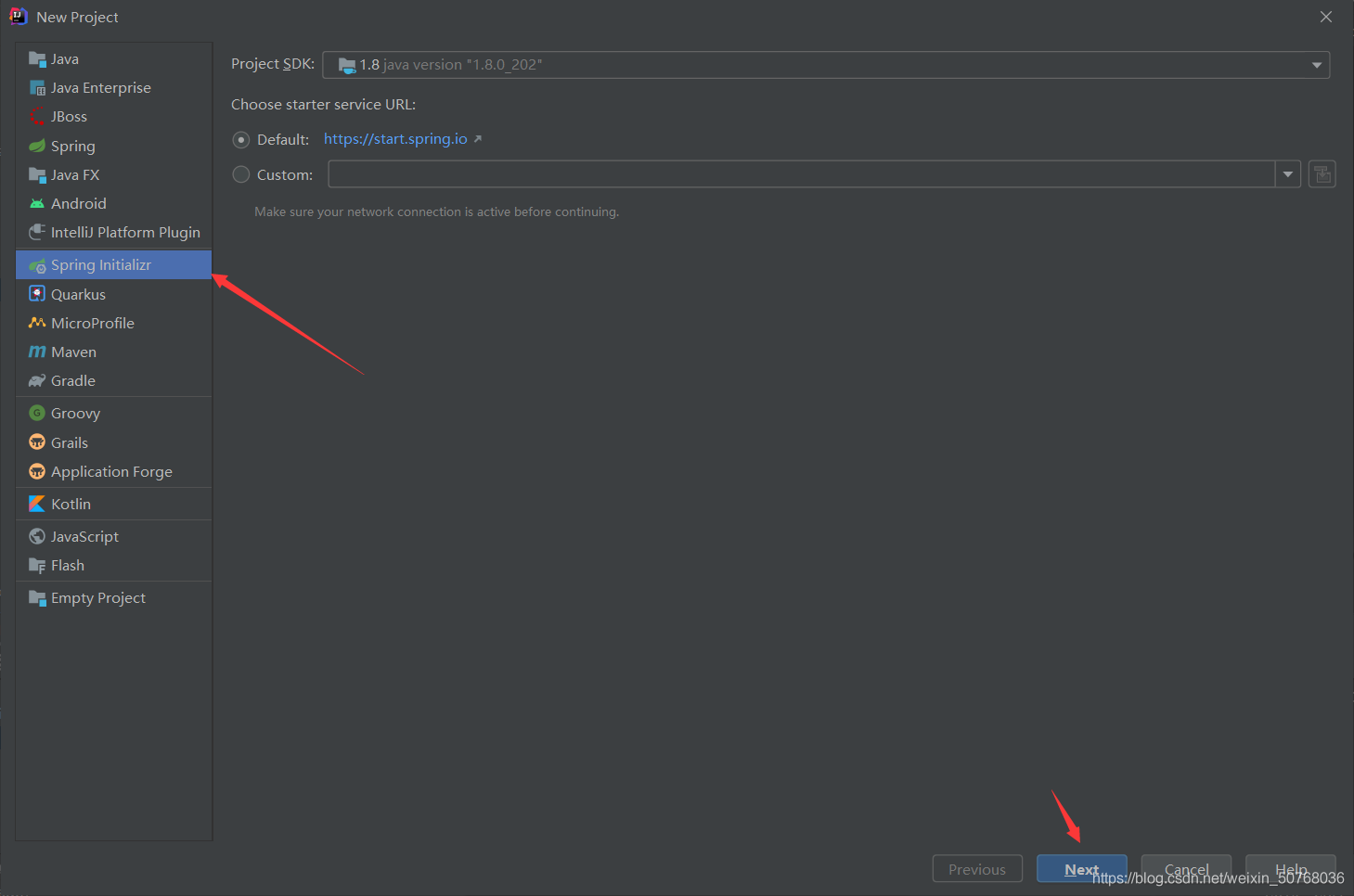
Task: Open the https://start.spring.io link
Action: pyautogui.click(x=395, y=139)
